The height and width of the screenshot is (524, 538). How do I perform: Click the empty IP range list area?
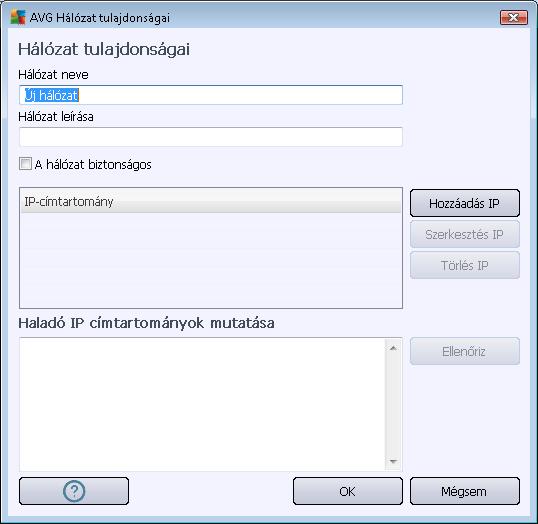point(211,260)
